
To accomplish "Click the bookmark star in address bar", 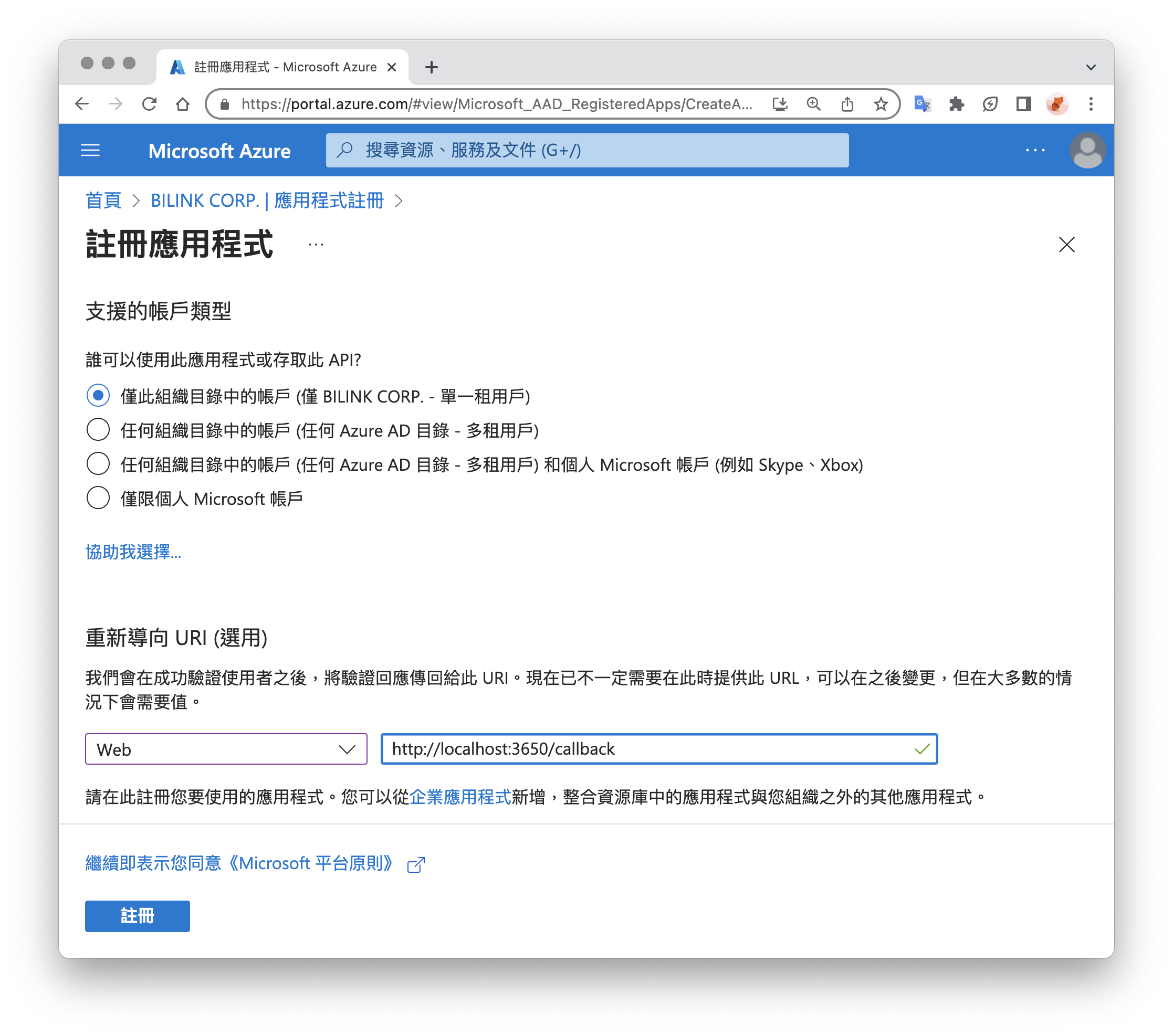I will point(881,104).
